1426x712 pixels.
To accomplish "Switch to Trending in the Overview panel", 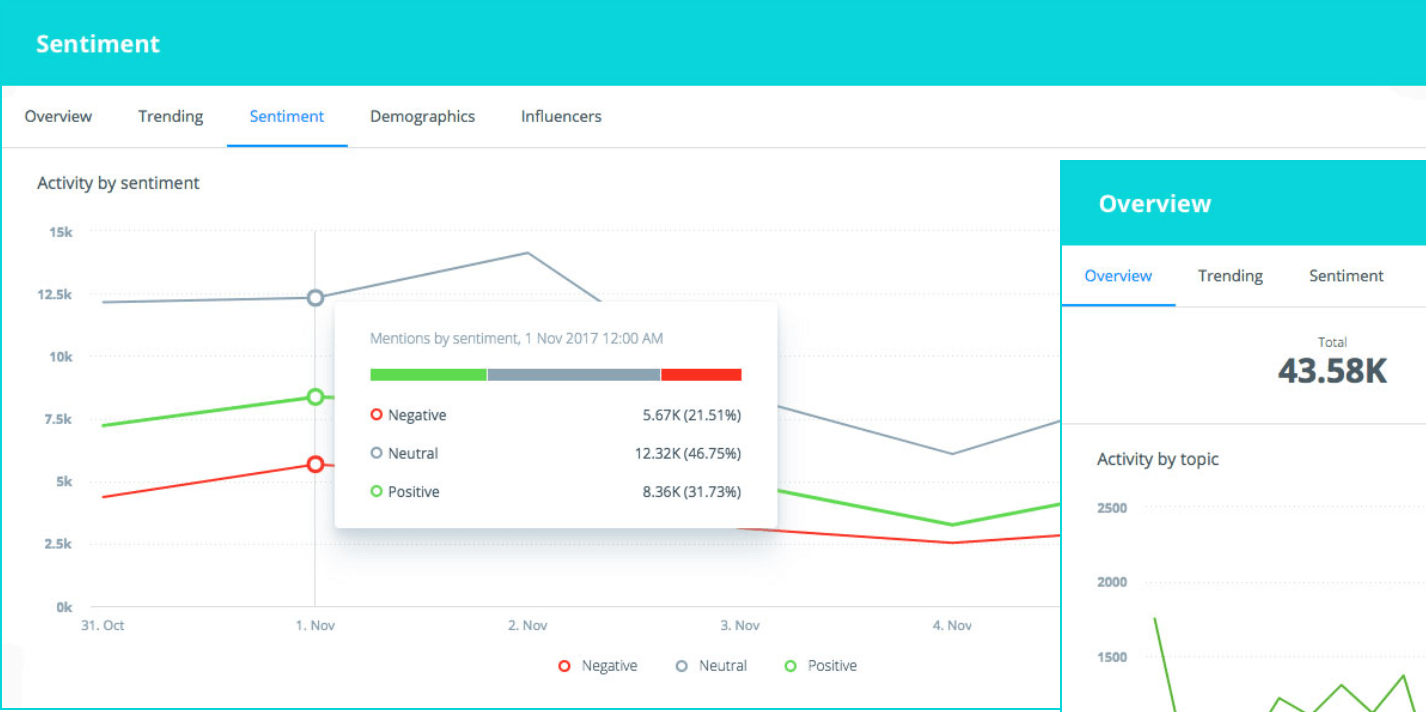I will 1230,276.
